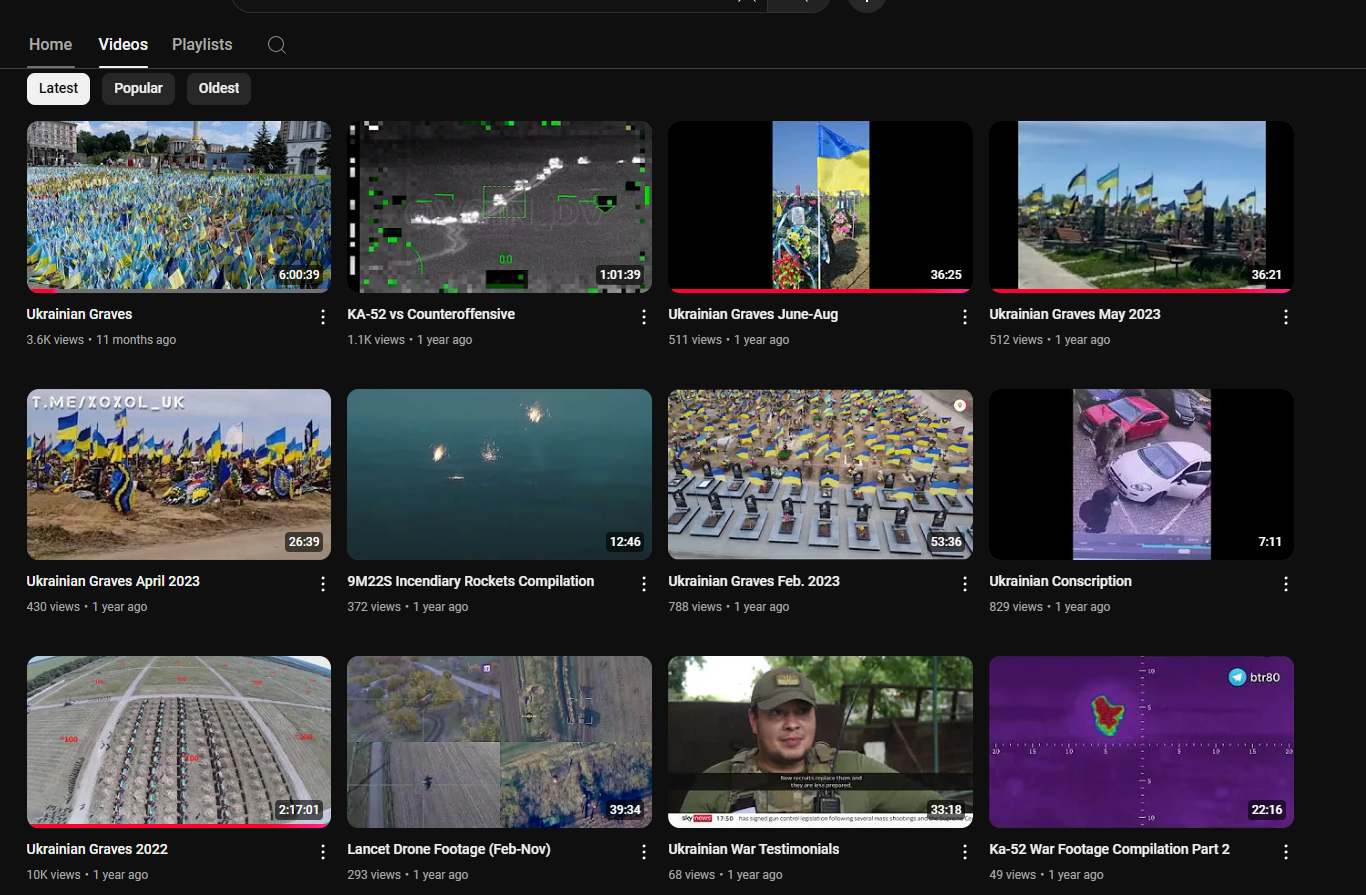The height and width of the screenshot is (895, 1366).
Task: Click three-dot menu beside Ukrainian Graves April 2023
Action: (x=323, y=584)
